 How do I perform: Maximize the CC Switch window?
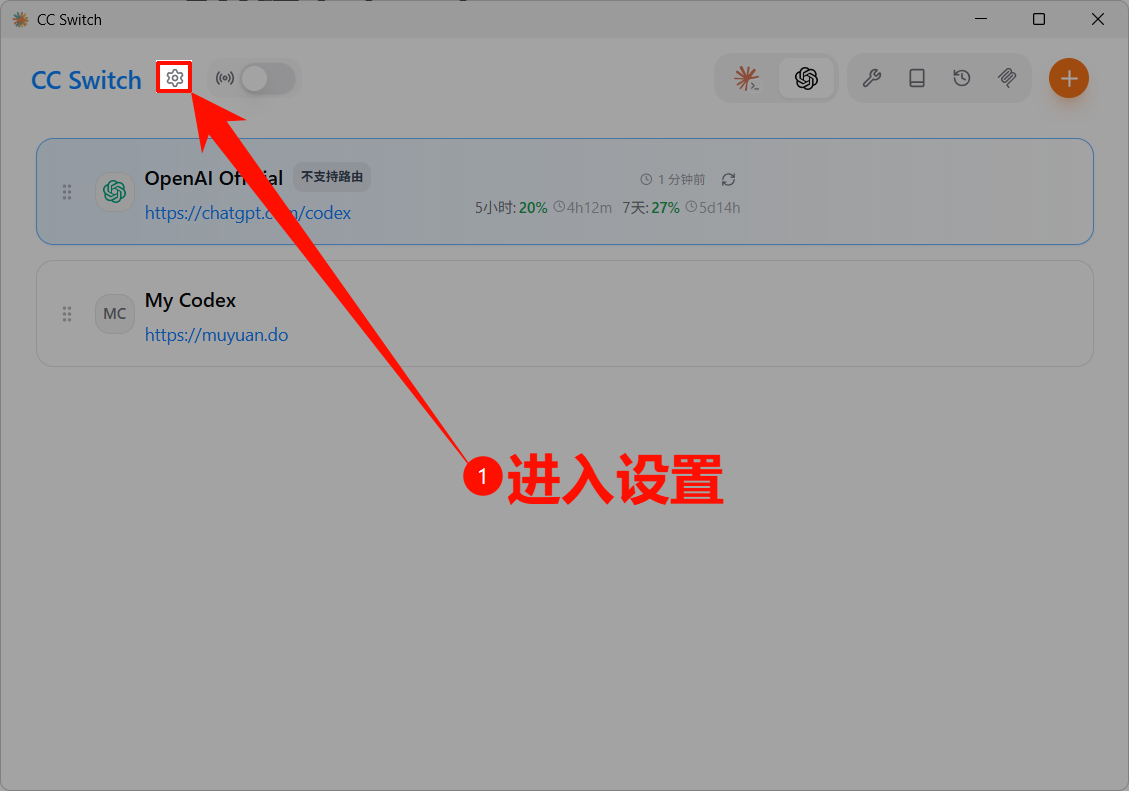coord(1038,19)
